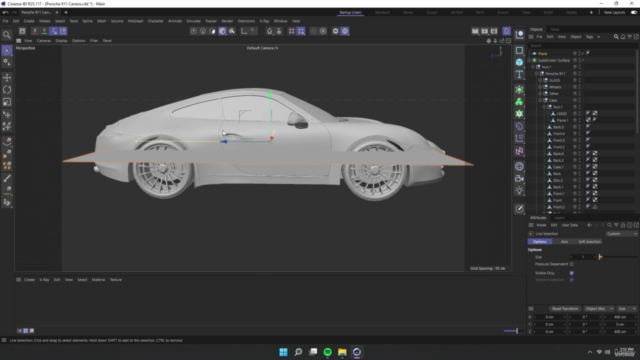Toggle the X axis lock

tap(35, 31)
